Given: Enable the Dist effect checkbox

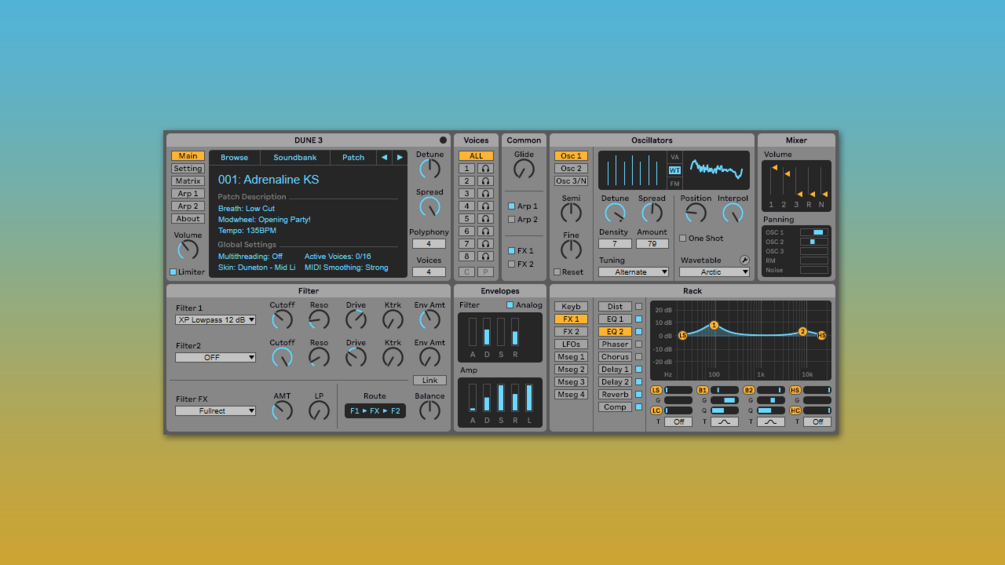Looking at the screenshot, I should pyautogui.click(x=638, y=307).
